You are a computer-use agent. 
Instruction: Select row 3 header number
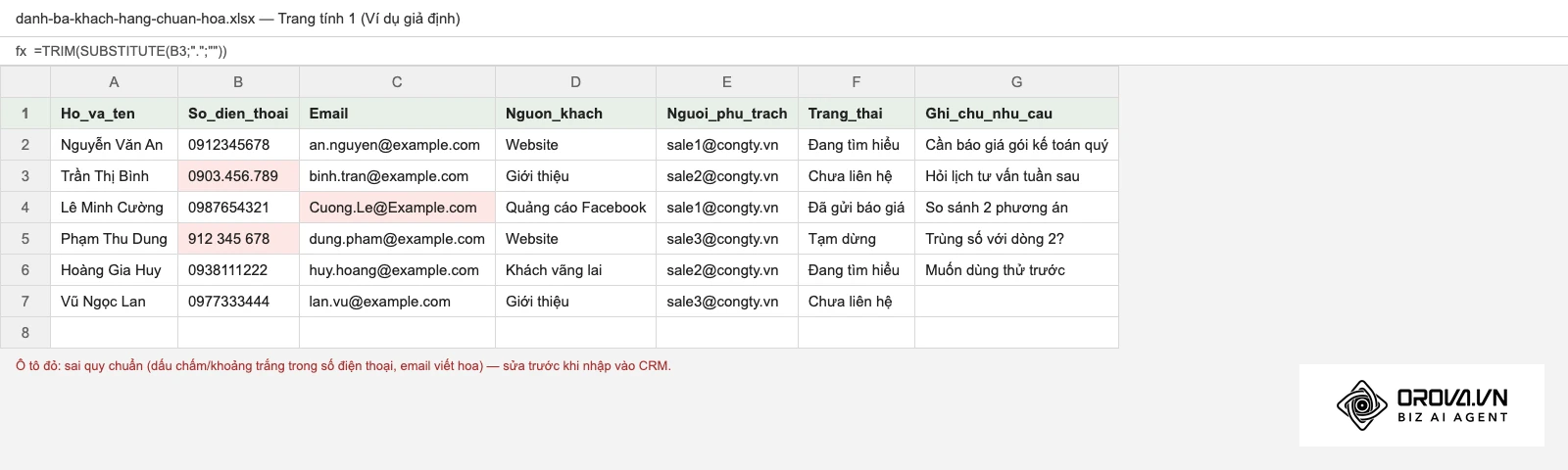pyautogui.click(x=25, y=176)
